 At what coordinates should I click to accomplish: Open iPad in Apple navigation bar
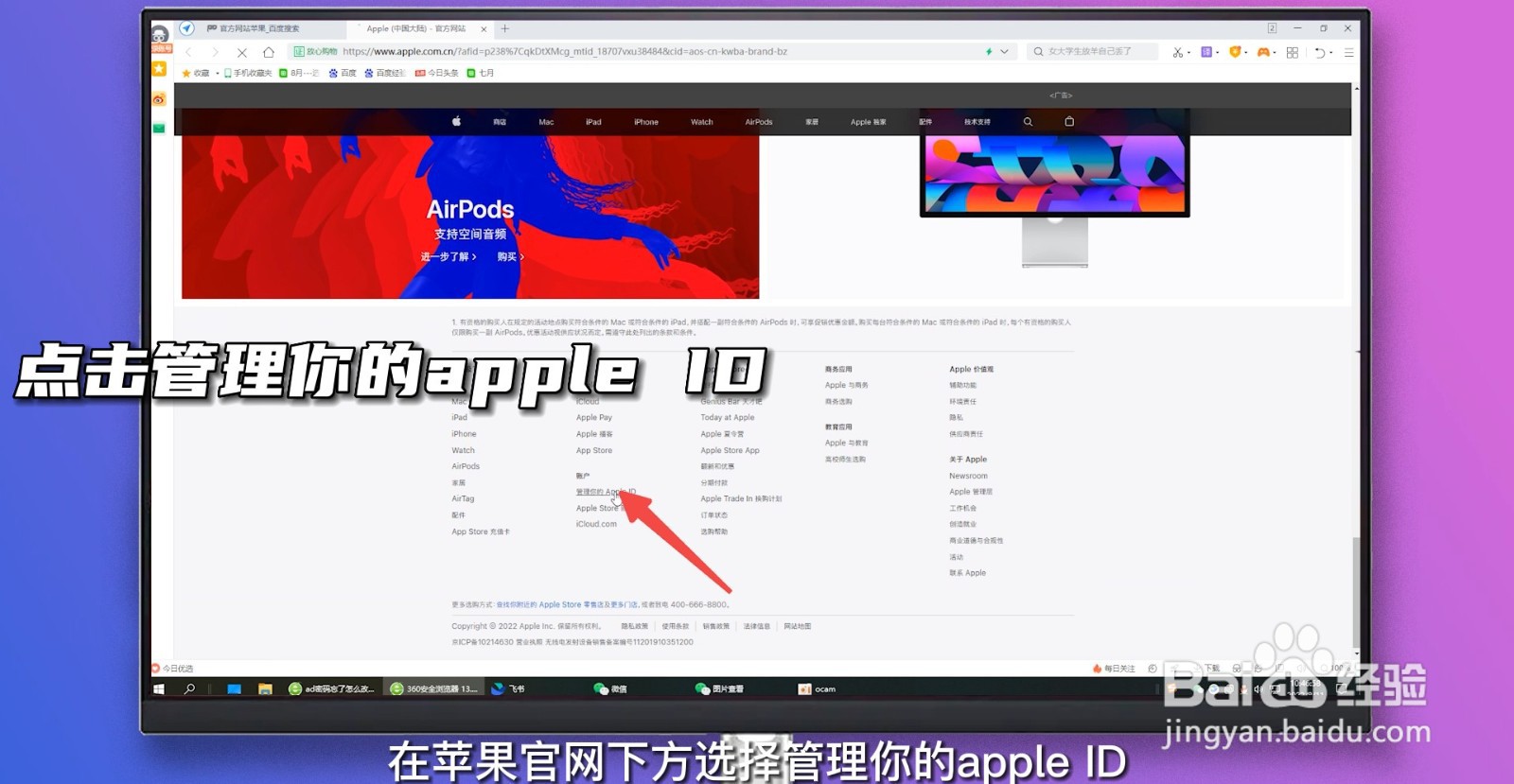(593, 122)
